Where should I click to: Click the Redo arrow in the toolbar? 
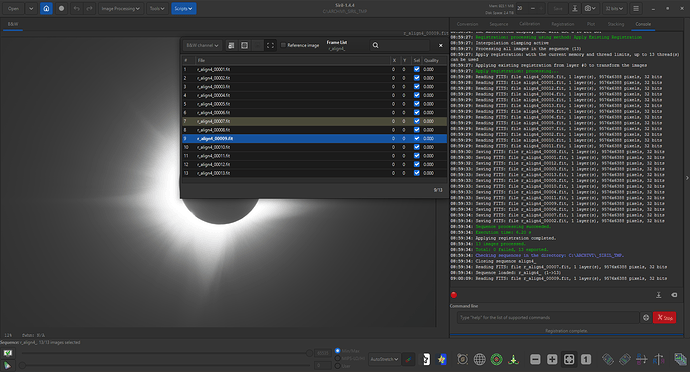click(x=89, y=8)
